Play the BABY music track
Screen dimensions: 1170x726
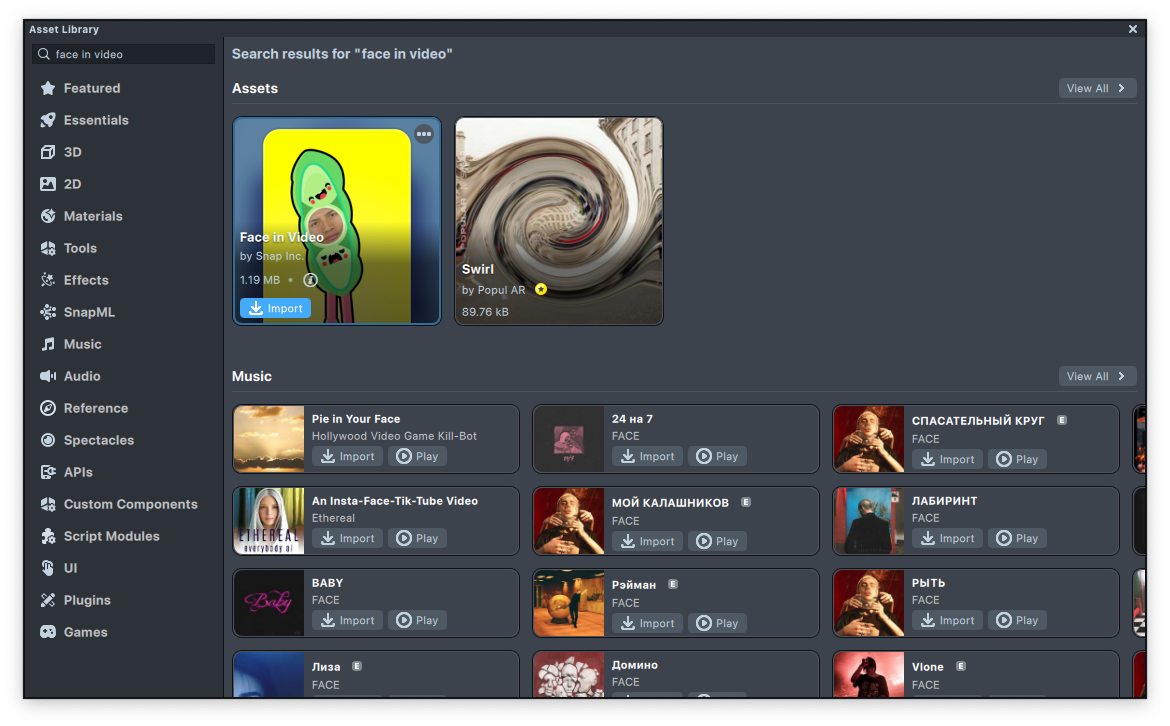(x=417, y=620)
